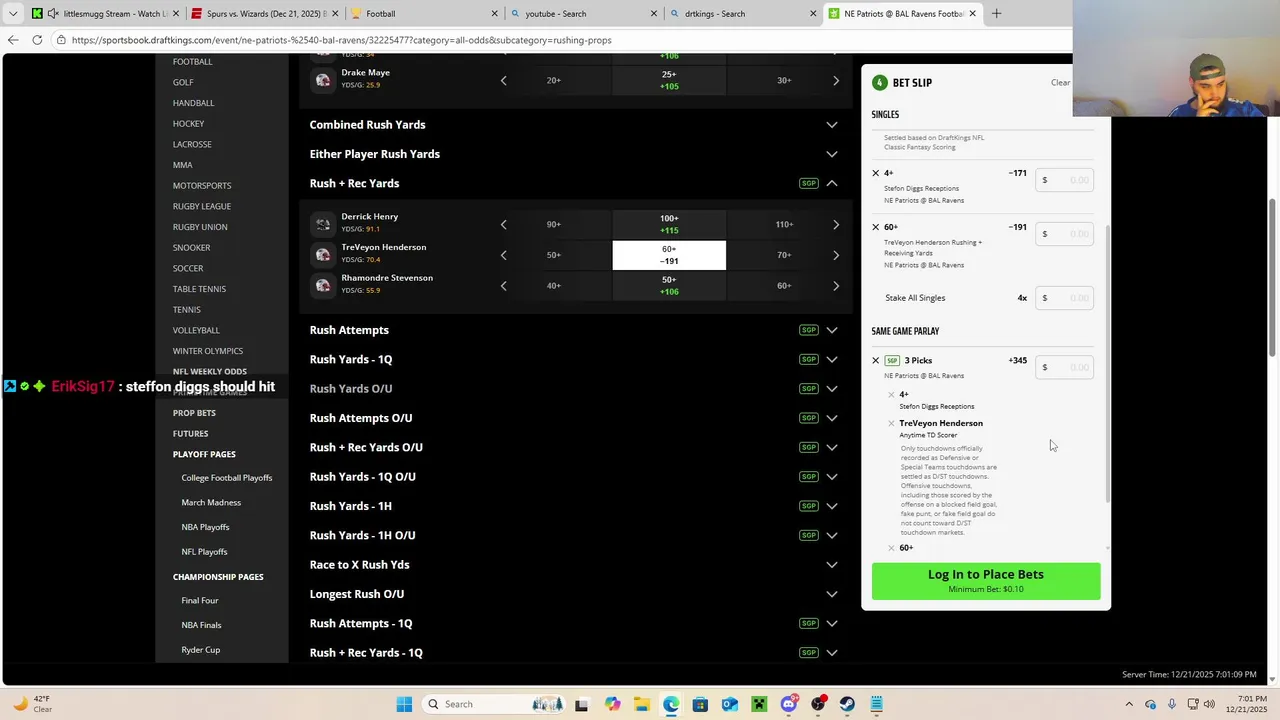Viewport: 1280px width, 720px height.
Task: Open PROP BETS in sidebar
Action: point(194,413)
